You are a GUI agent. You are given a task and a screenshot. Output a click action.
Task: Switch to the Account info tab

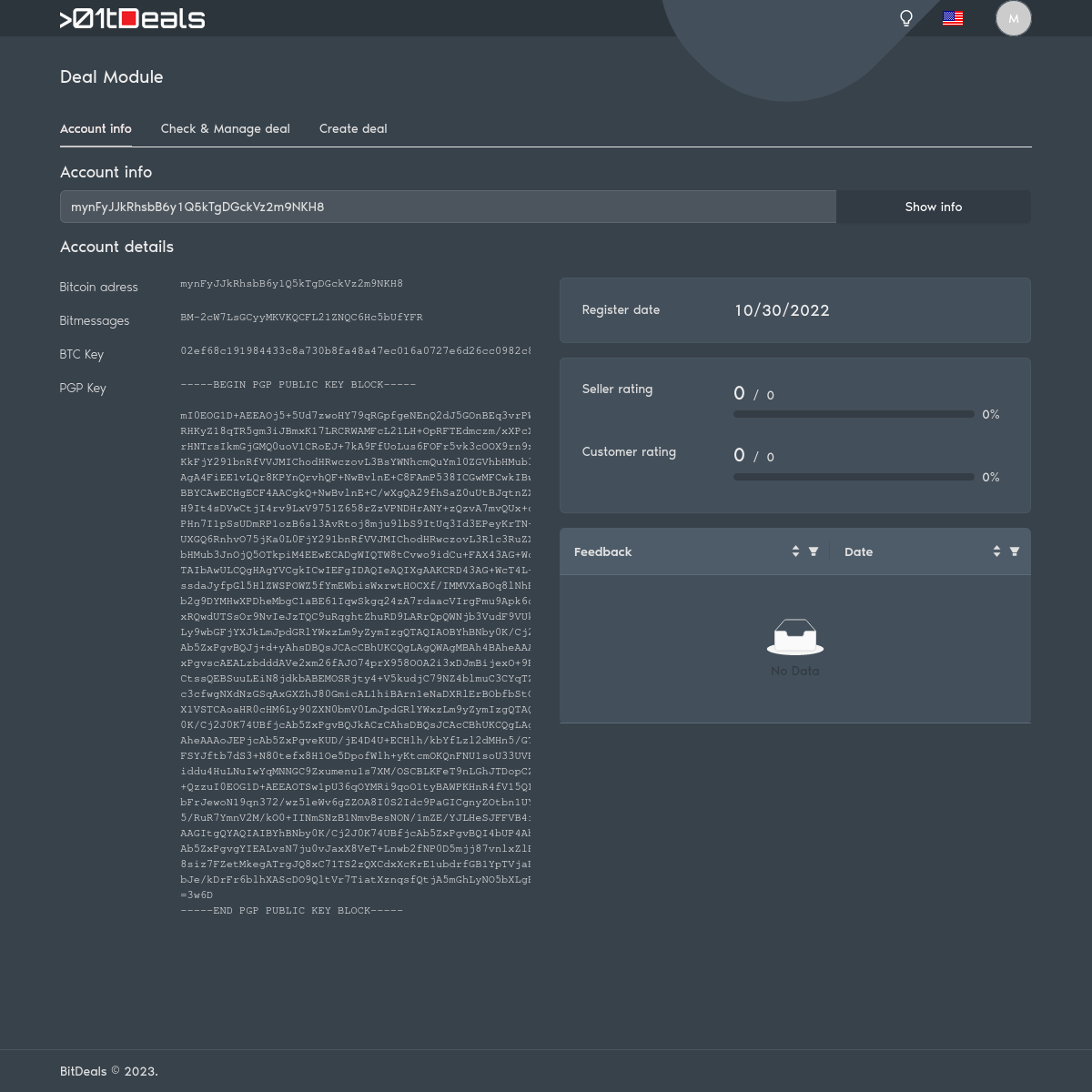point(96,128)
